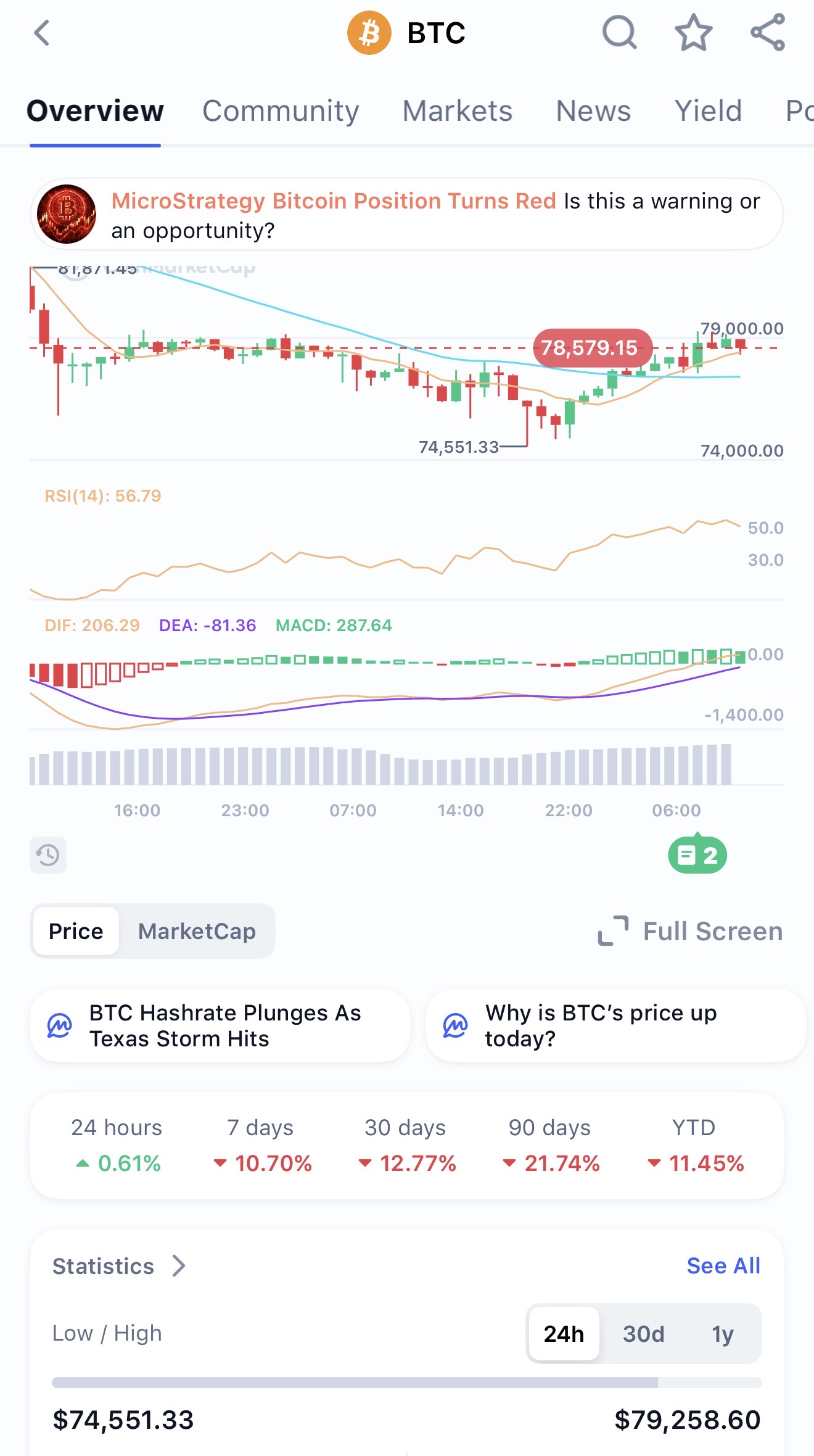The height and width of the screenshot is (1456, 814).
Task: Open the green news events badge
Action: point(697,854)
